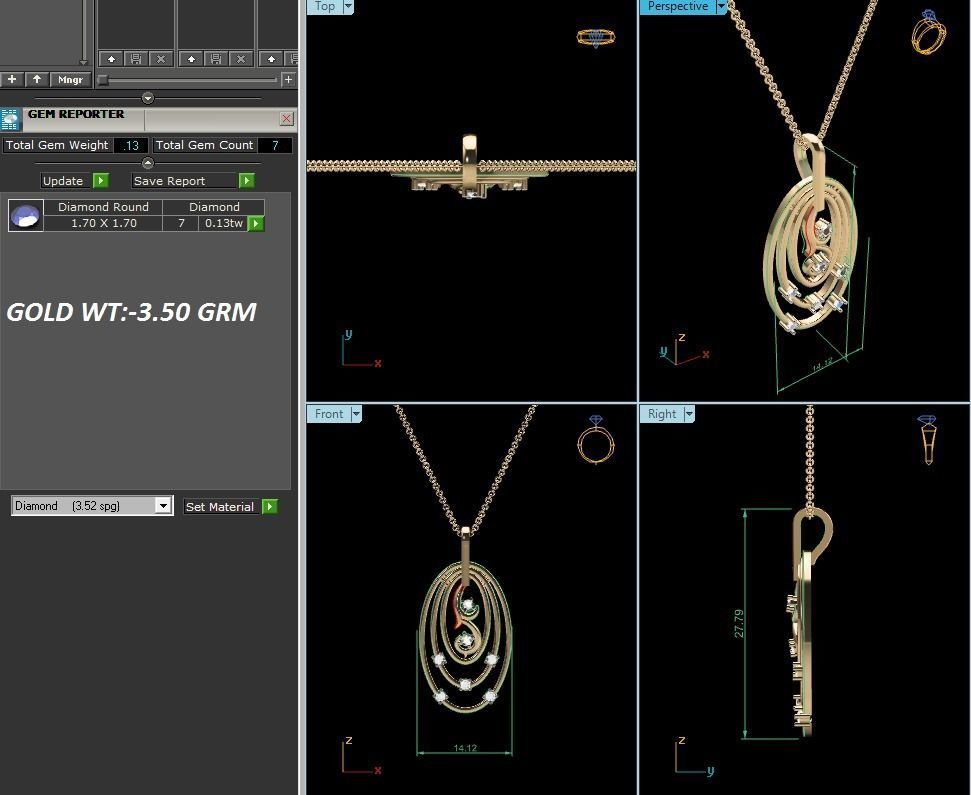971x795 pixels.
Task: Click the gem quantity cell showing 7
Action: pos(181,223)
